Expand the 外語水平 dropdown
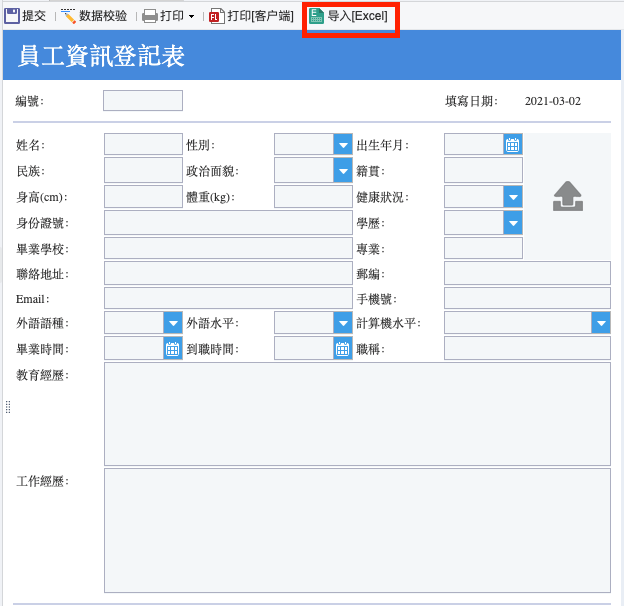Viewport: 624px width, 606px height. tap(343, 323)
